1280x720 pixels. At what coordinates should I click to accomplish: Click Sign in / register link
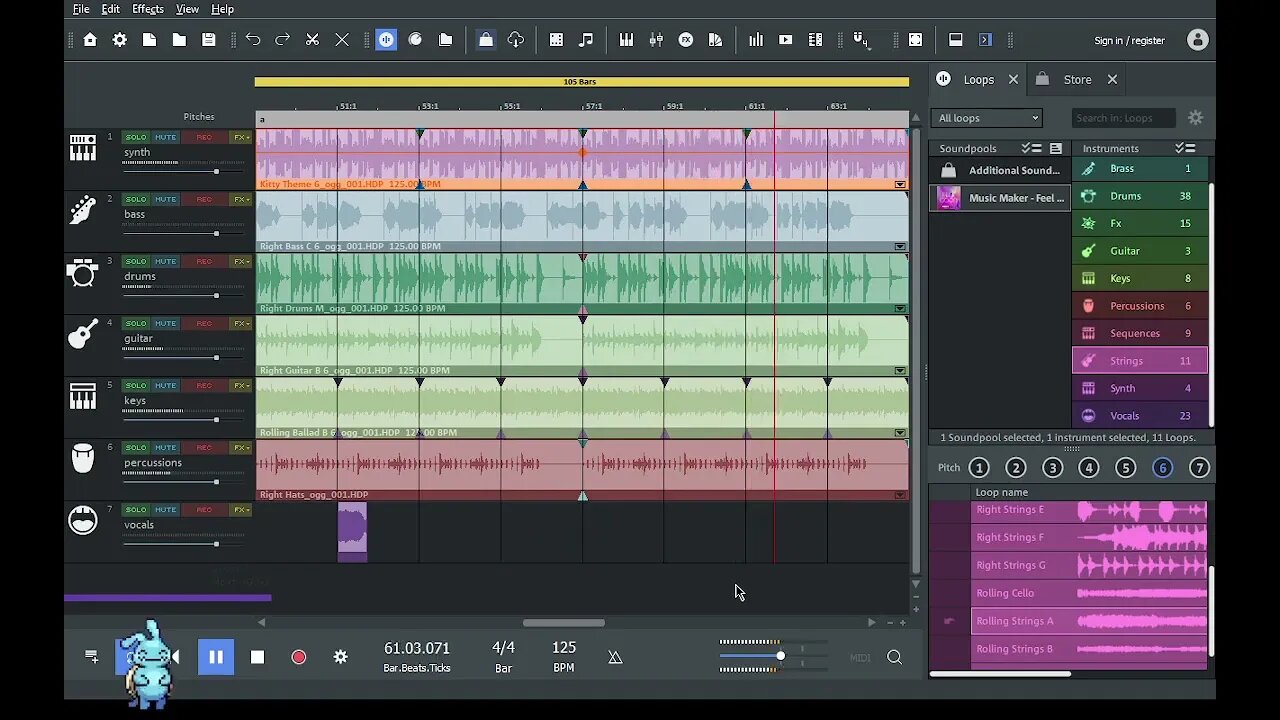click(x=1129, y=41)
